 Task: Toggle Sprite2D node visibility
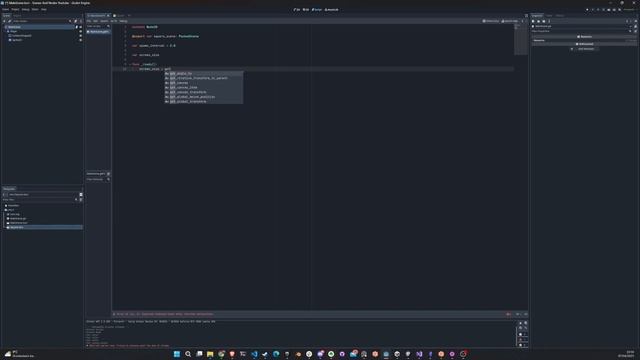pos(80,40)
